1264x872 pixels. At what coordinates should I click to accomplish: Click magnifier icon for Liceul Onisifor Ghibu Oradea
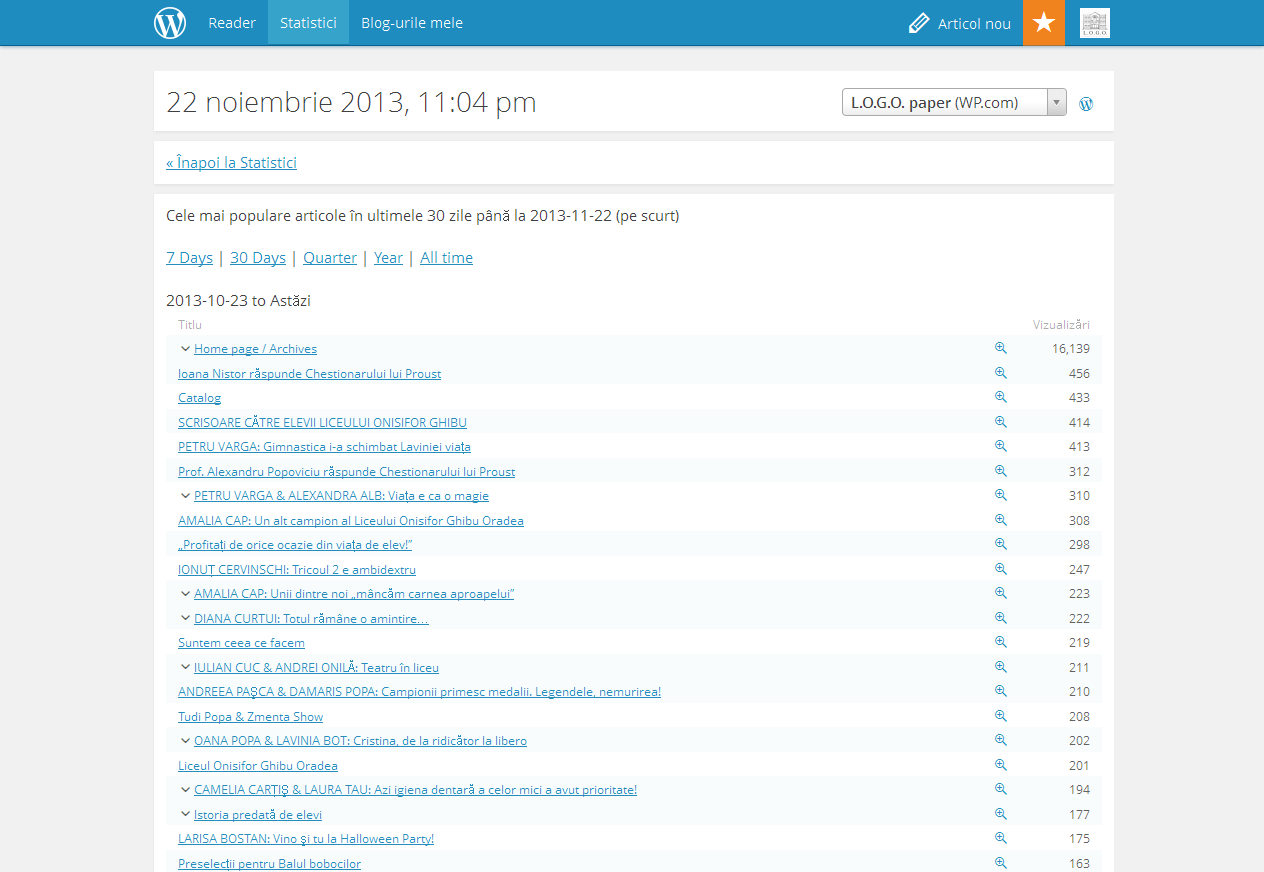click(1000, 765)
